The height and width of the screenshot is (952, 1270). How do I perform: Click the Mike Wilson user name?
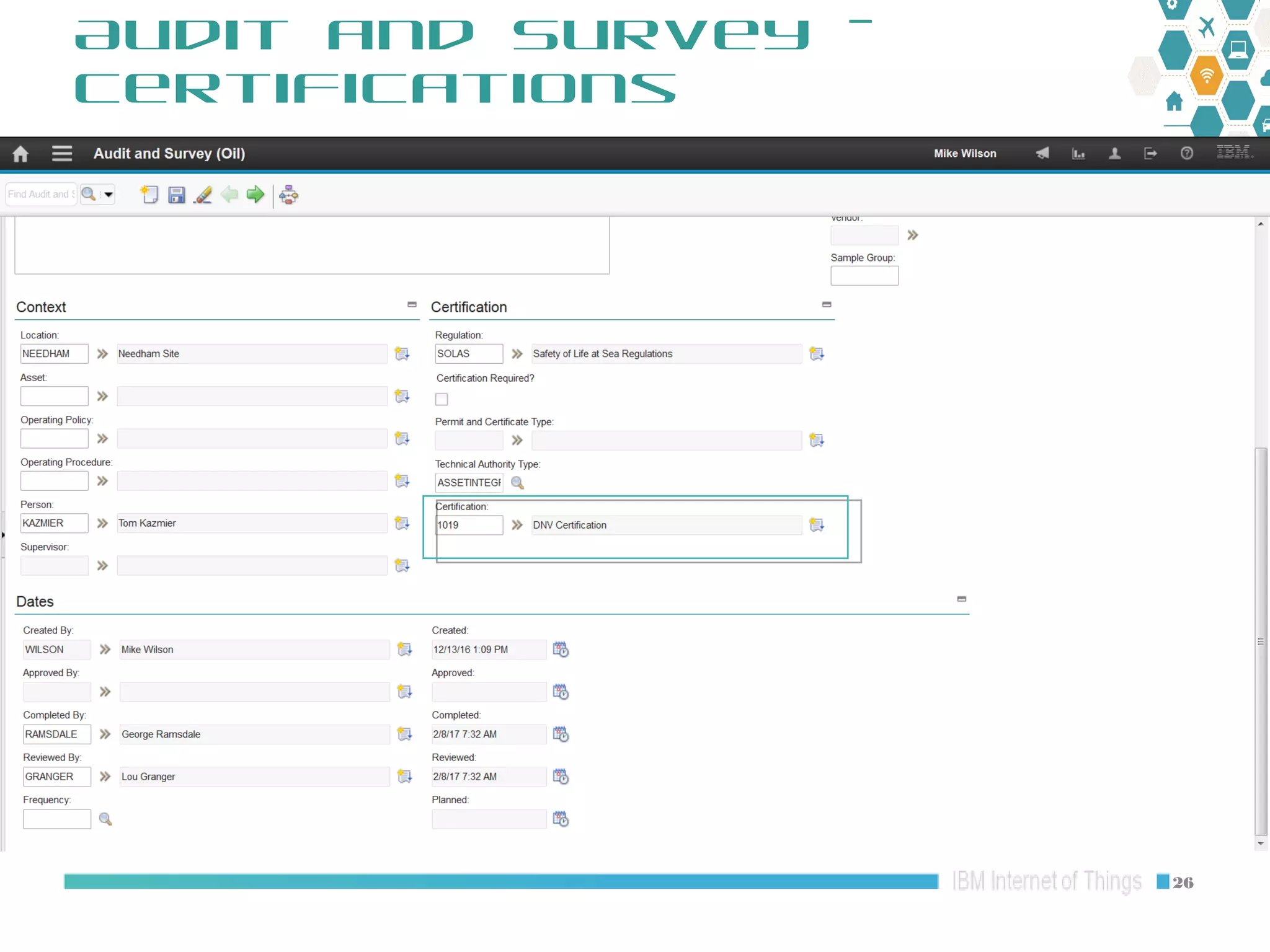click(965, 153)
